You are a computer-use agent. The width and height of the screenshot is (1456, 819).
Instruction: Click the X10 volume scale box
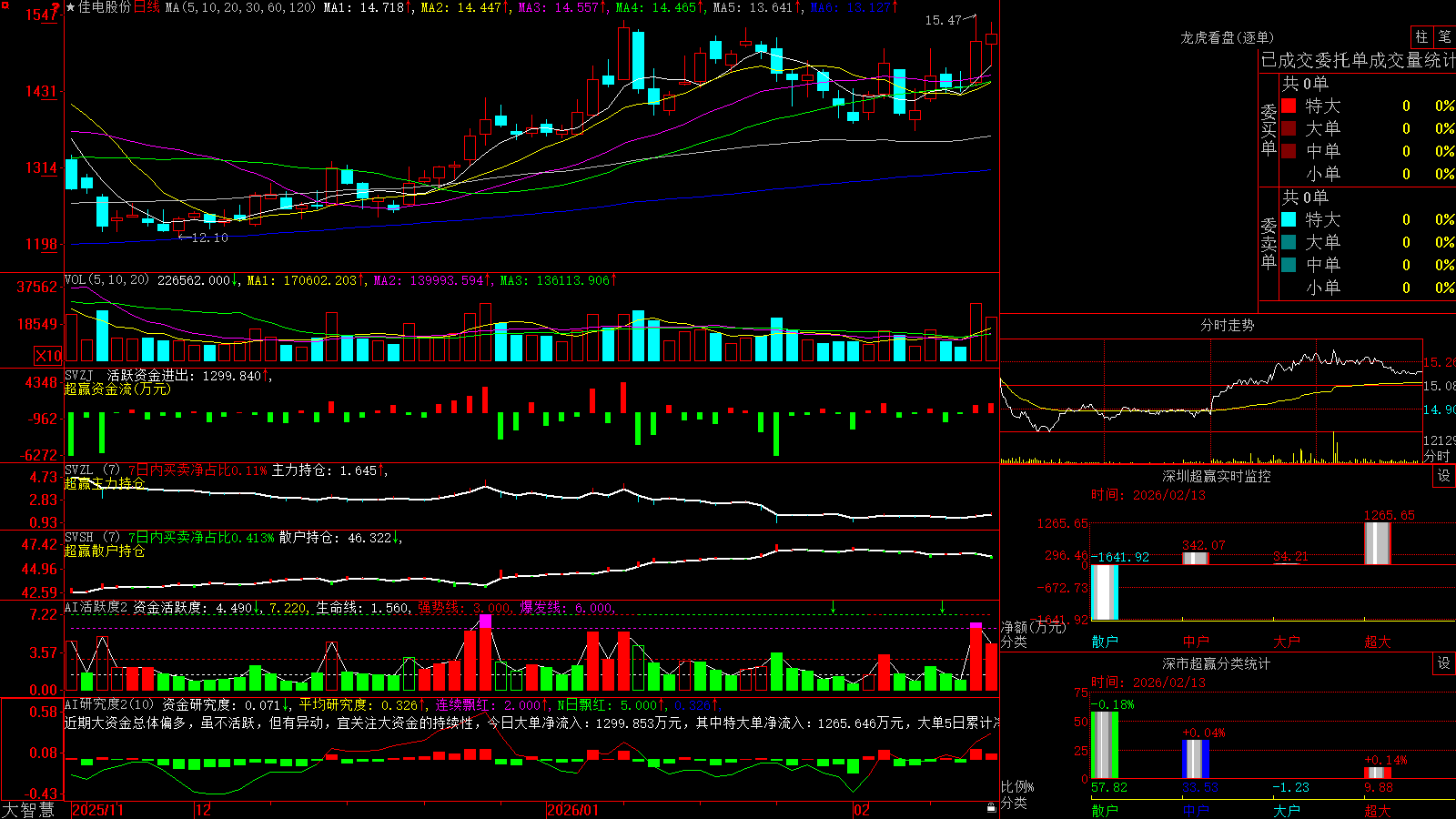48,356
